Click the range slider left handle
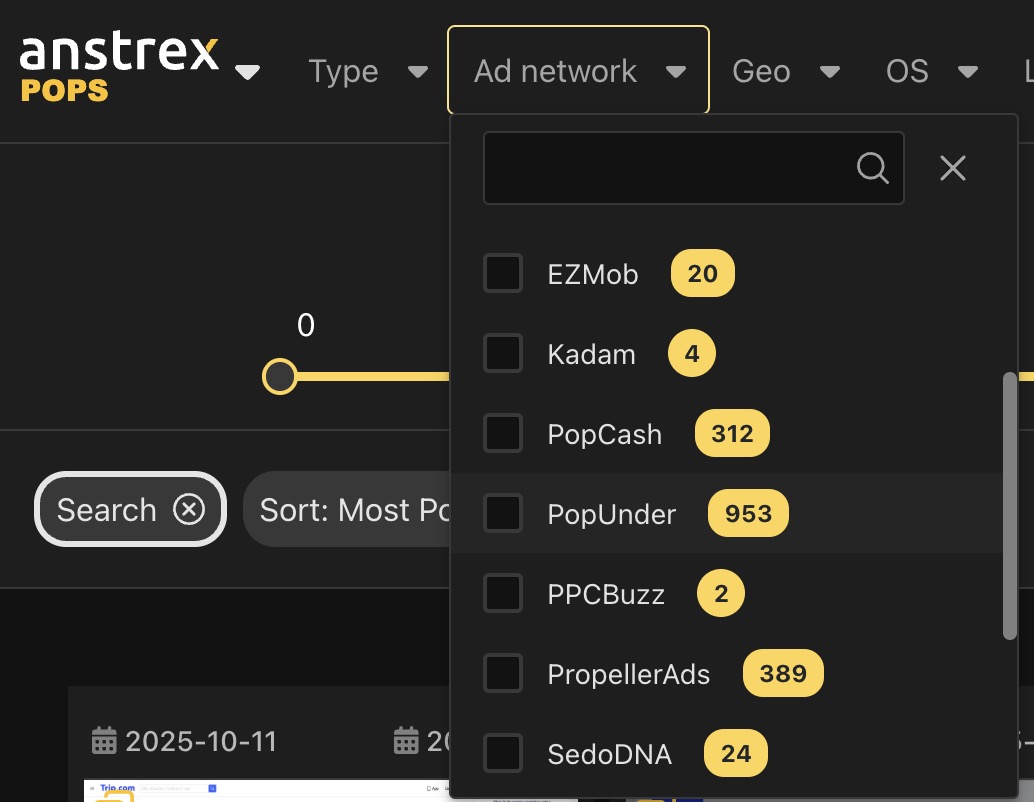Screen dimensions: 1034x802 280,377
